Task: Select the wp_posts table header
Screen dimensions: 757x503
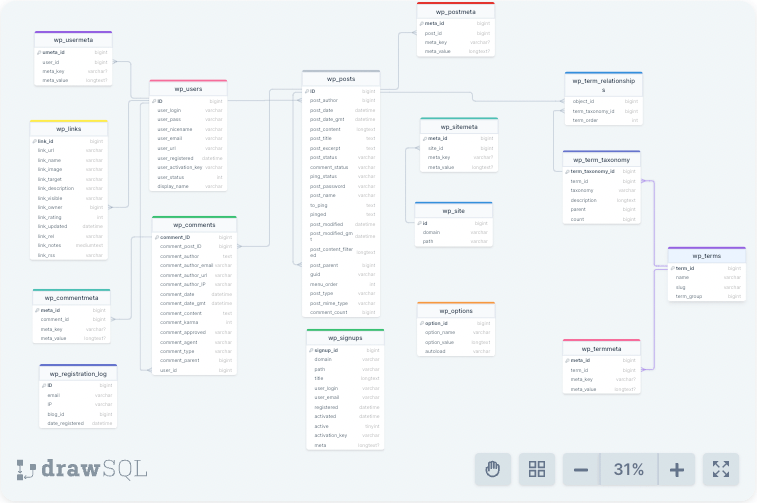Action: point(341,78)
